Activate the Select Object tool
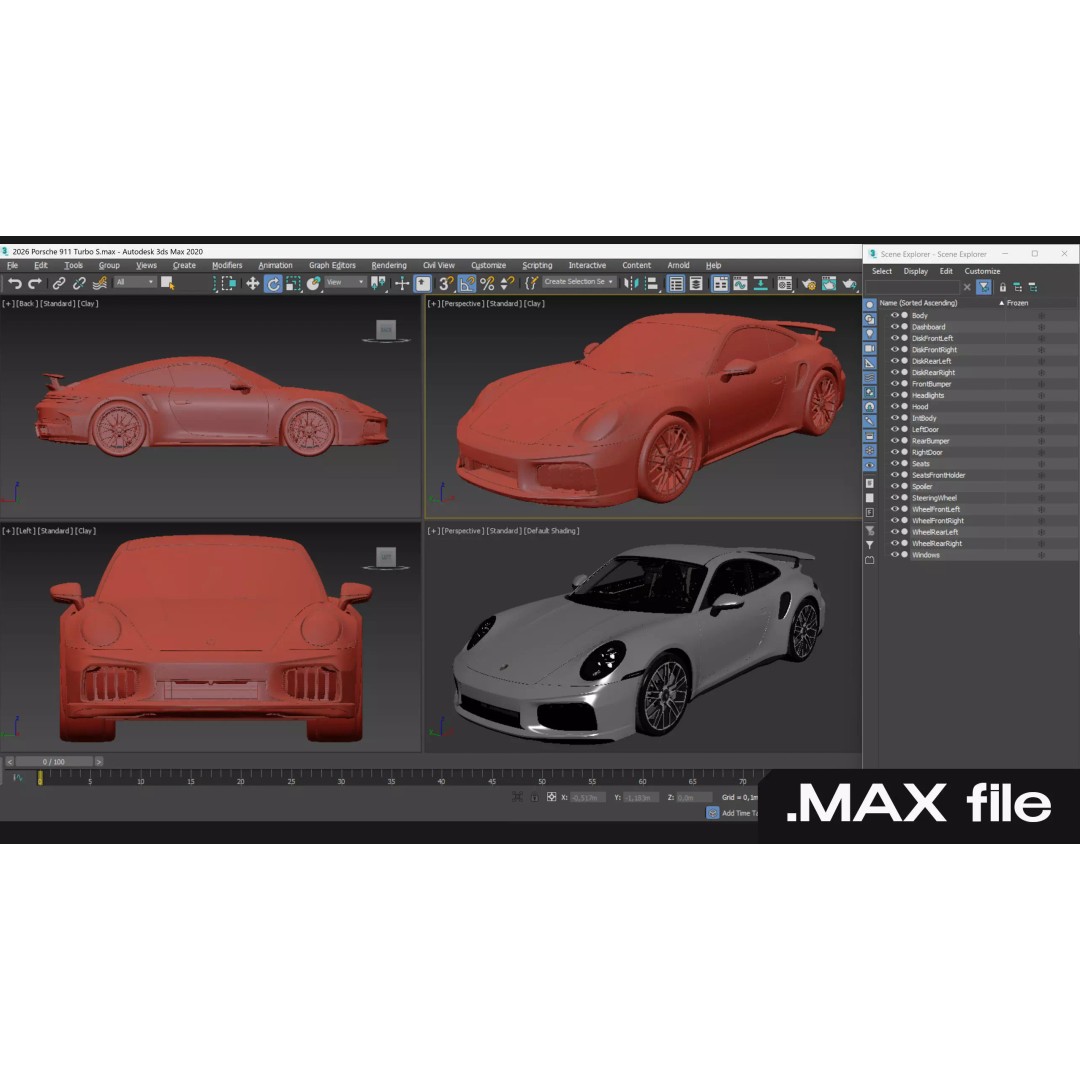Screen dimensions: 1080x1080 [x=167, y=283]
